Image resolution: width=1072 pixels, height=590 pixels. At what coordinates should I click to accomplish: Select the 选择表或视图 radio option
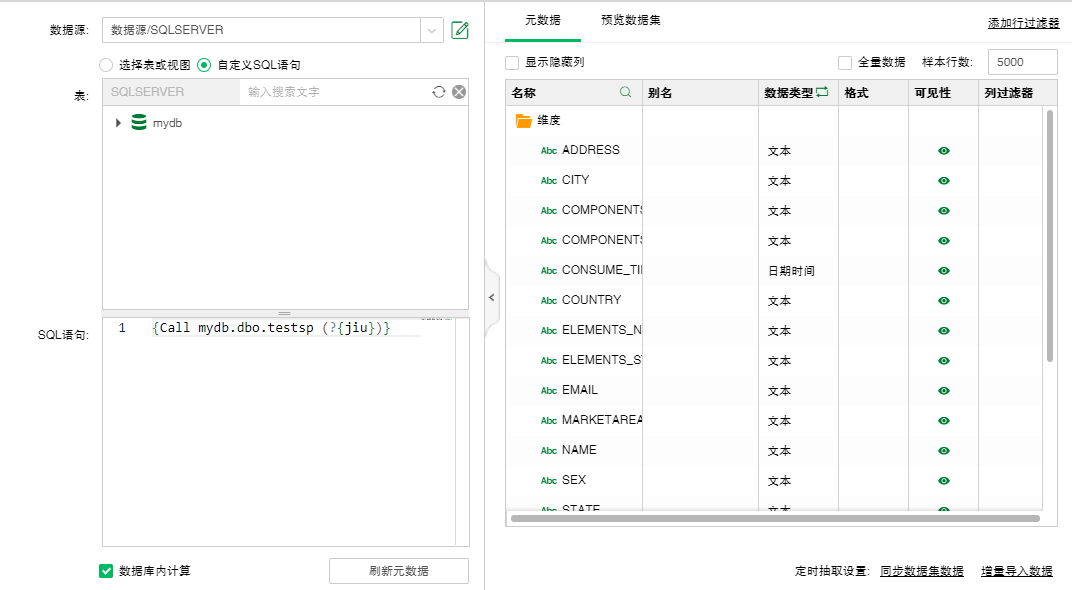tap(106, 65)
